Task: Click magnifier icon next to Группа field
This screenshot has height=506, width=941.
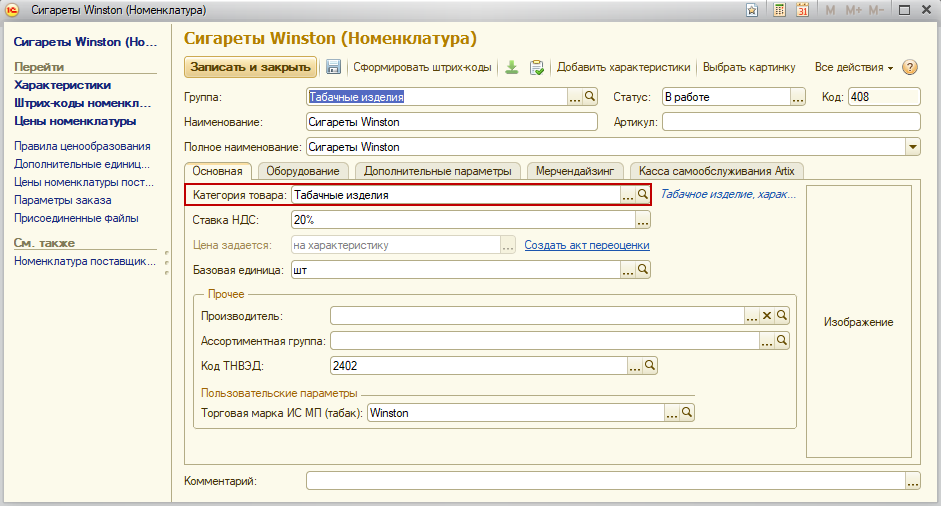Action: click(590, 97)
